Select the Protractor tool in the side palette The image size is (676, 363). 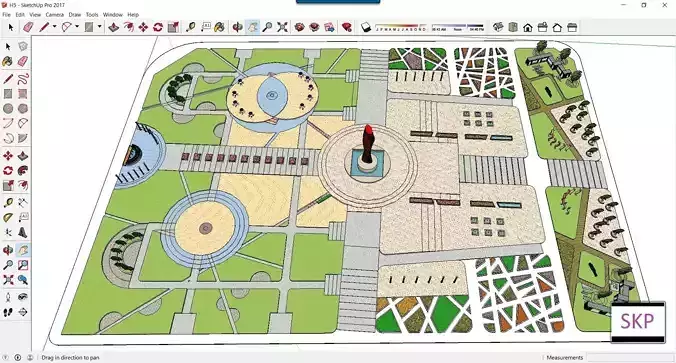8,217
